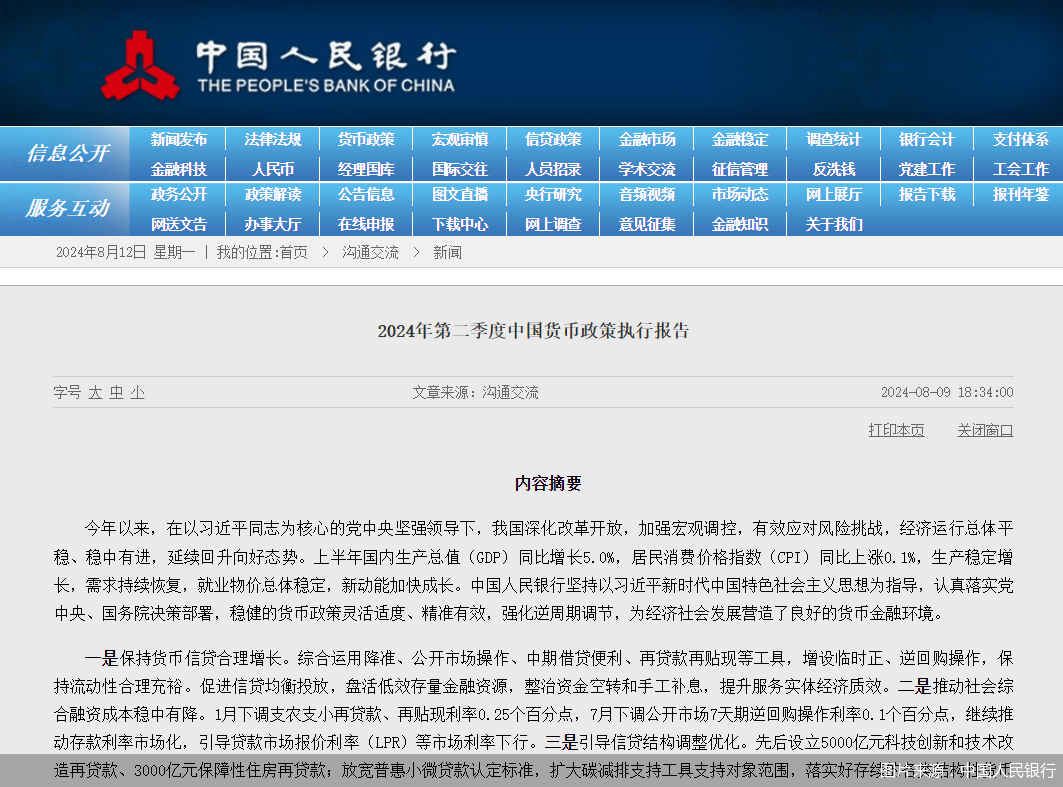Open 政务公开 under 服务互动
This screenshot has width=1063, height=787.
click(179, 195)
